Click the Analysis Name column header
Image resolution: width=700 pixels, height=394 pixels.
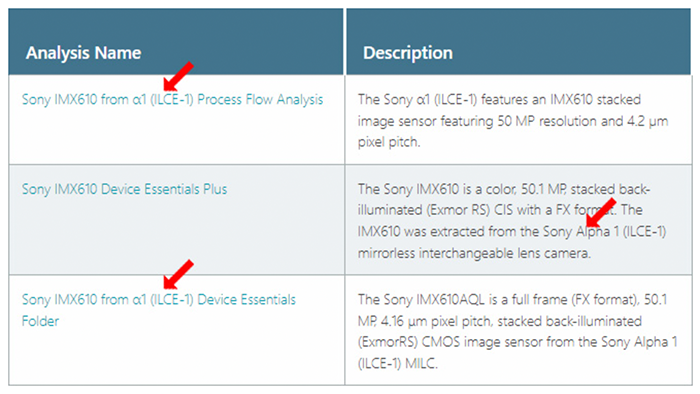pyautogui.click(x=83, y=53)
